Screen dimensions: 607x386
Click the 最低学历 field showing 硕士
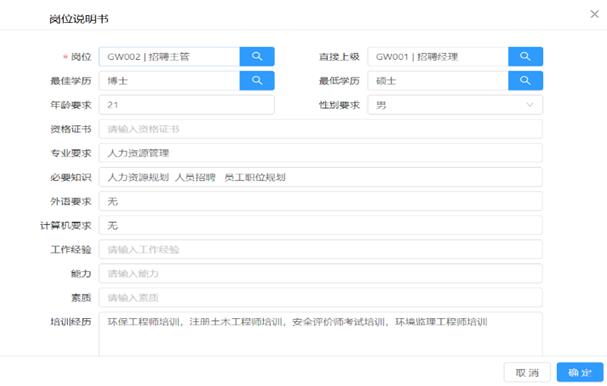(x=438, y=81)
